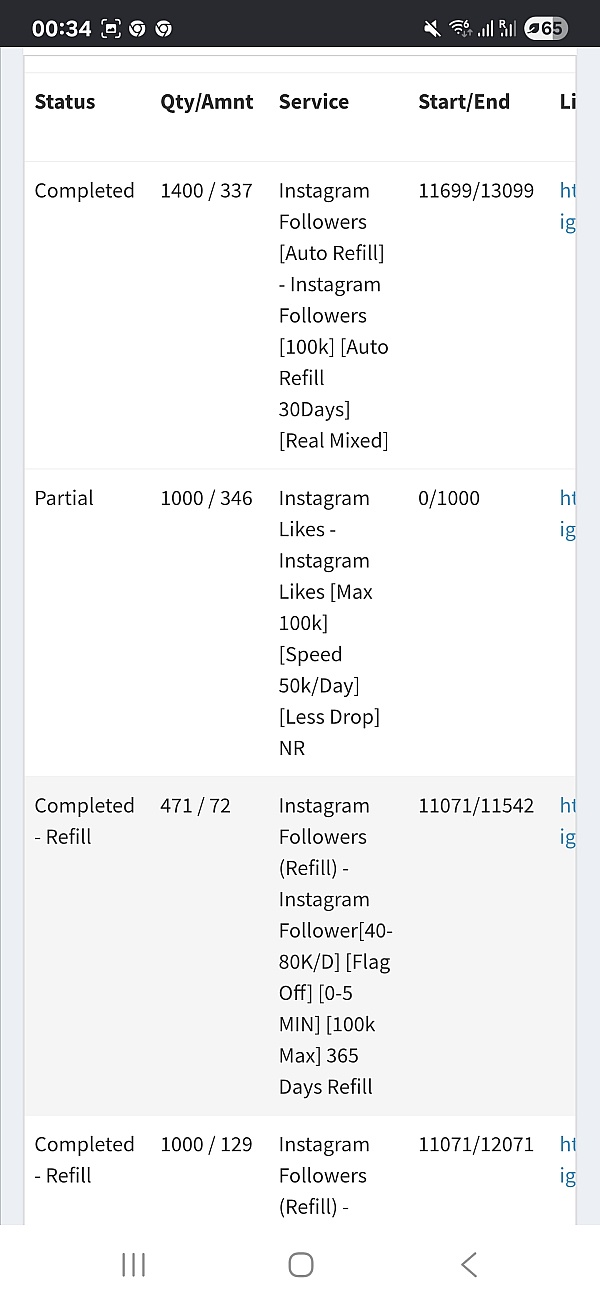Screen dimensions: 600x1300
Task: Click the Start/End column header
Action: coord(464,102)
